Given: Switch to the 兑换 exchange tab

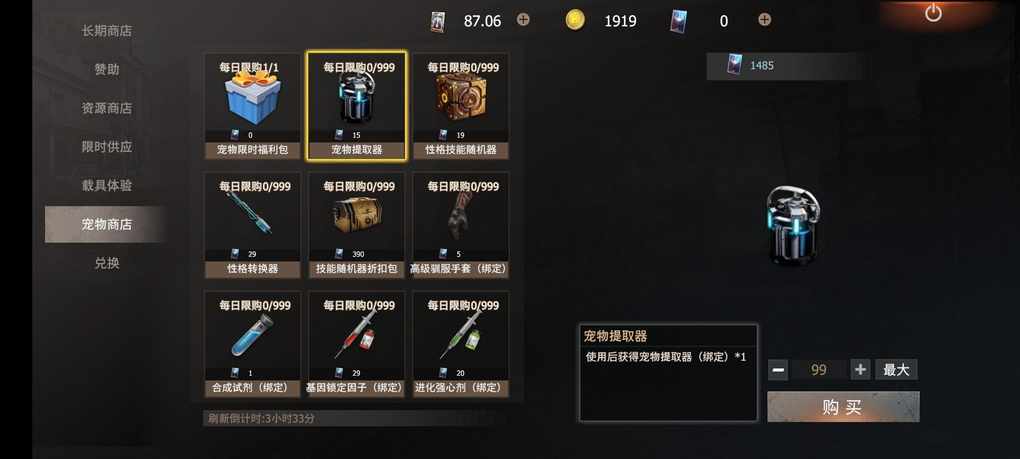Looking at the screenshot, I should (107, 263).
